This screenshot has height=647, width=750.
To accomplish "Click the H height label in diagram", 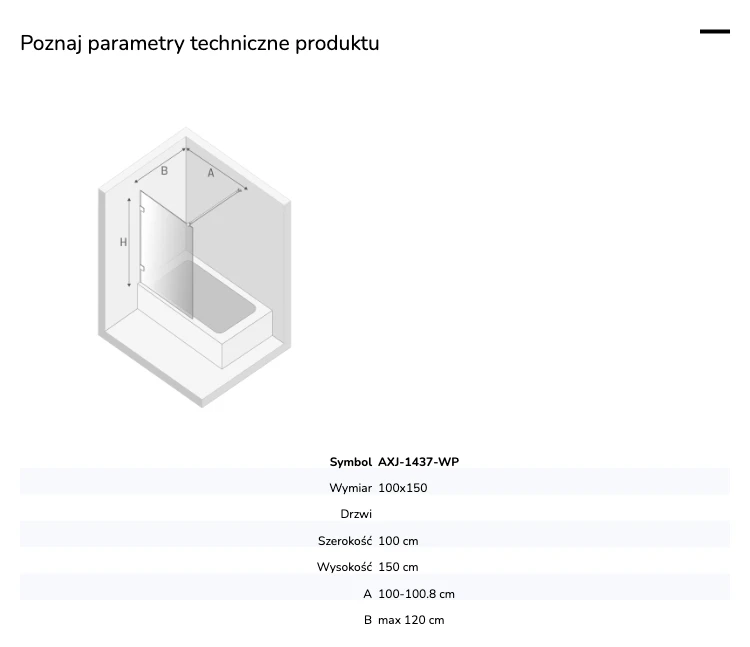I will [123, 242].
